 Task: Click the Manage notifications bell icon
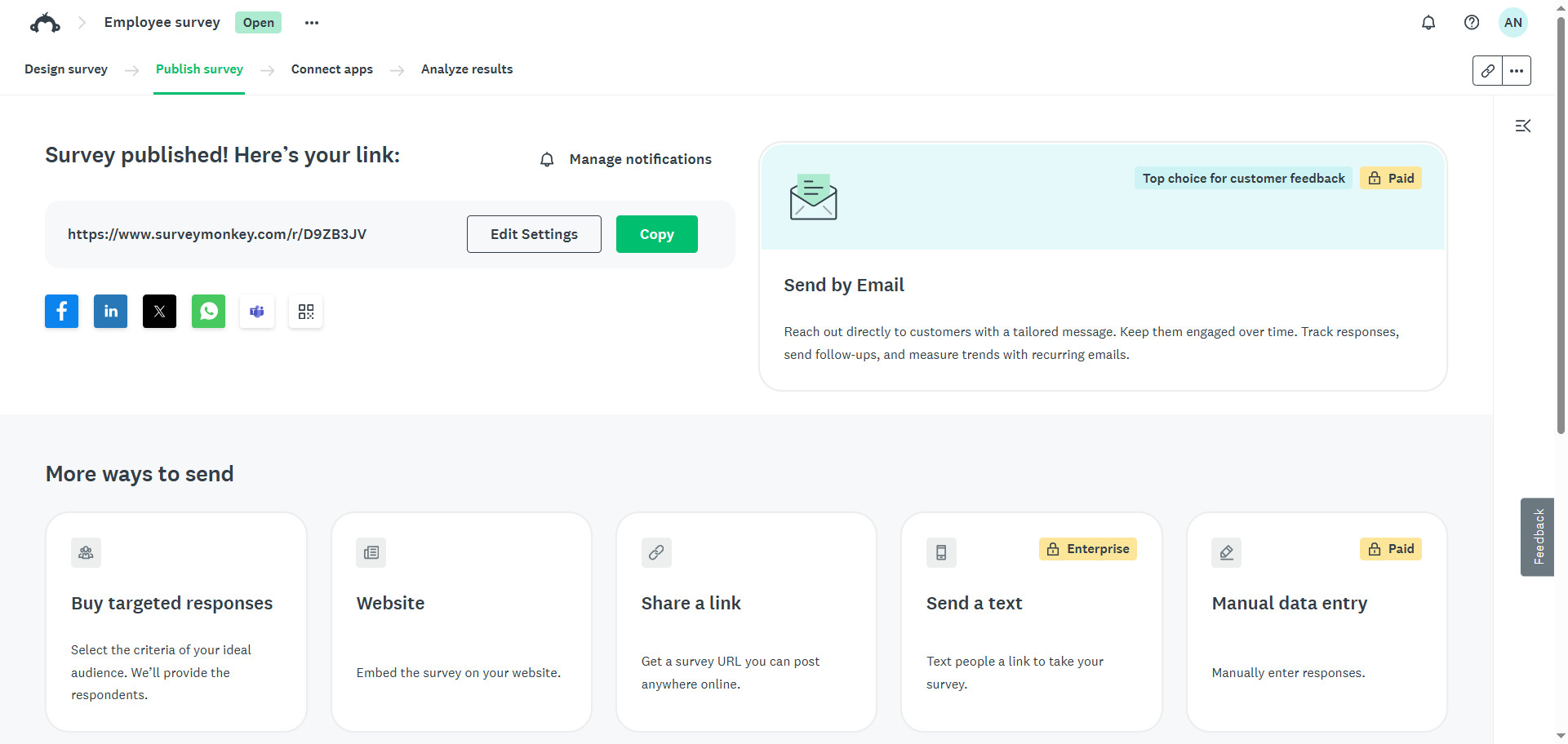click(547, 160)
